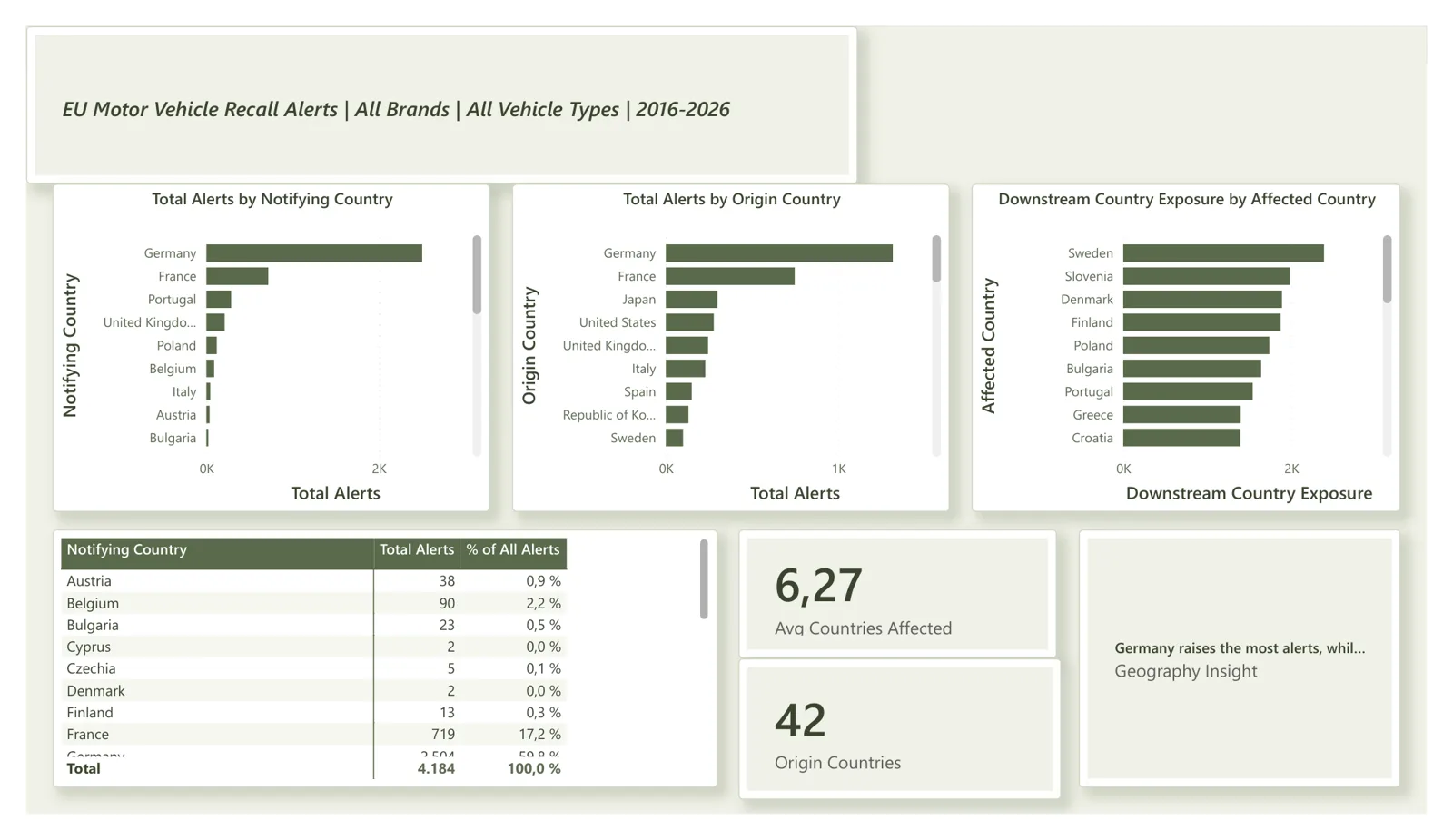1453x840 pixels.
Task: Click France in the alerts table
Action: [87, 735]
